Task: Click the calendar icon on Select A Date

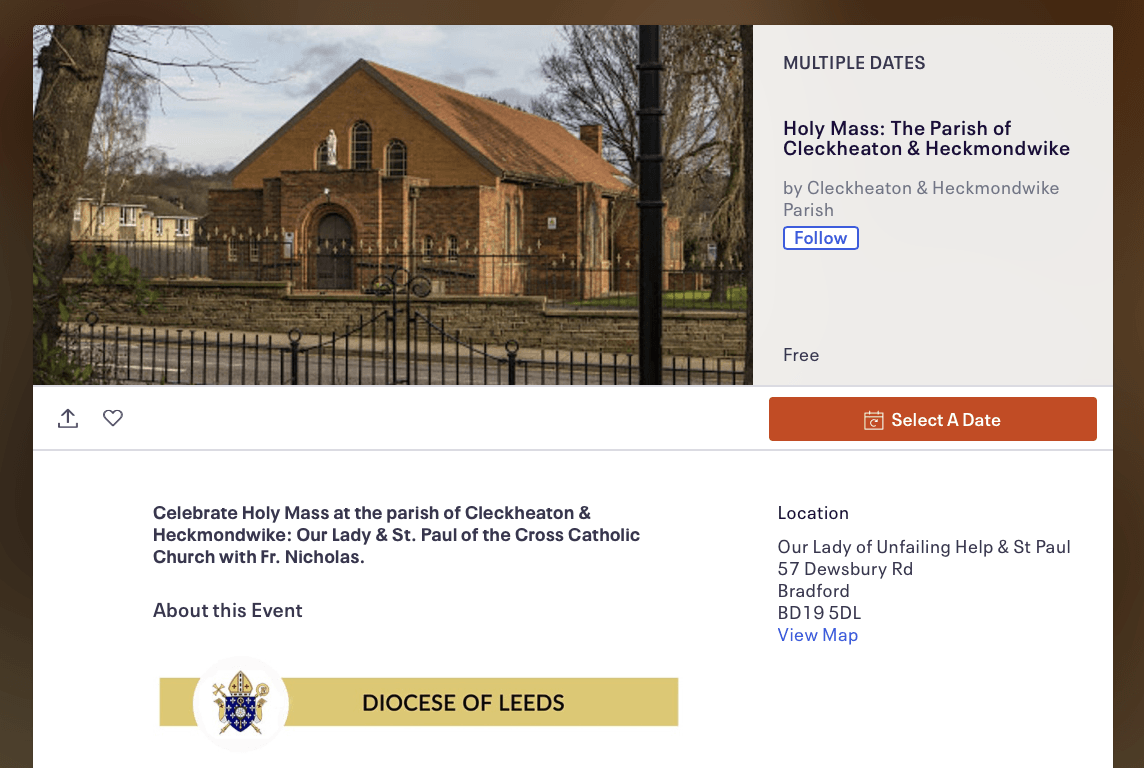Action: [x=873, y=420]
